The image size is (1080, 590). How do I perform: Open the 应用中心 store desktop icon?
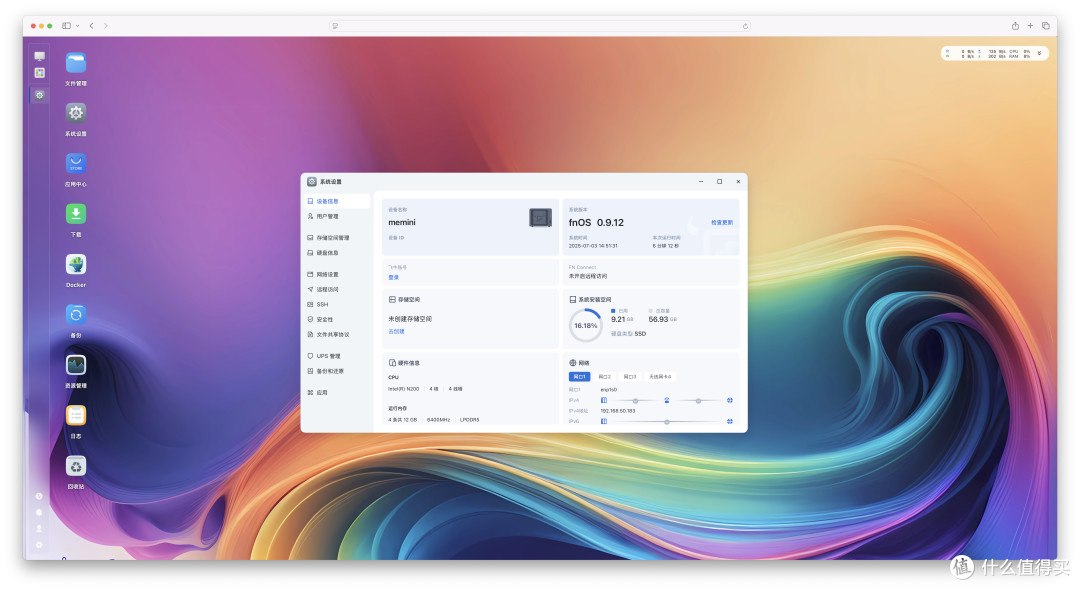76,163
